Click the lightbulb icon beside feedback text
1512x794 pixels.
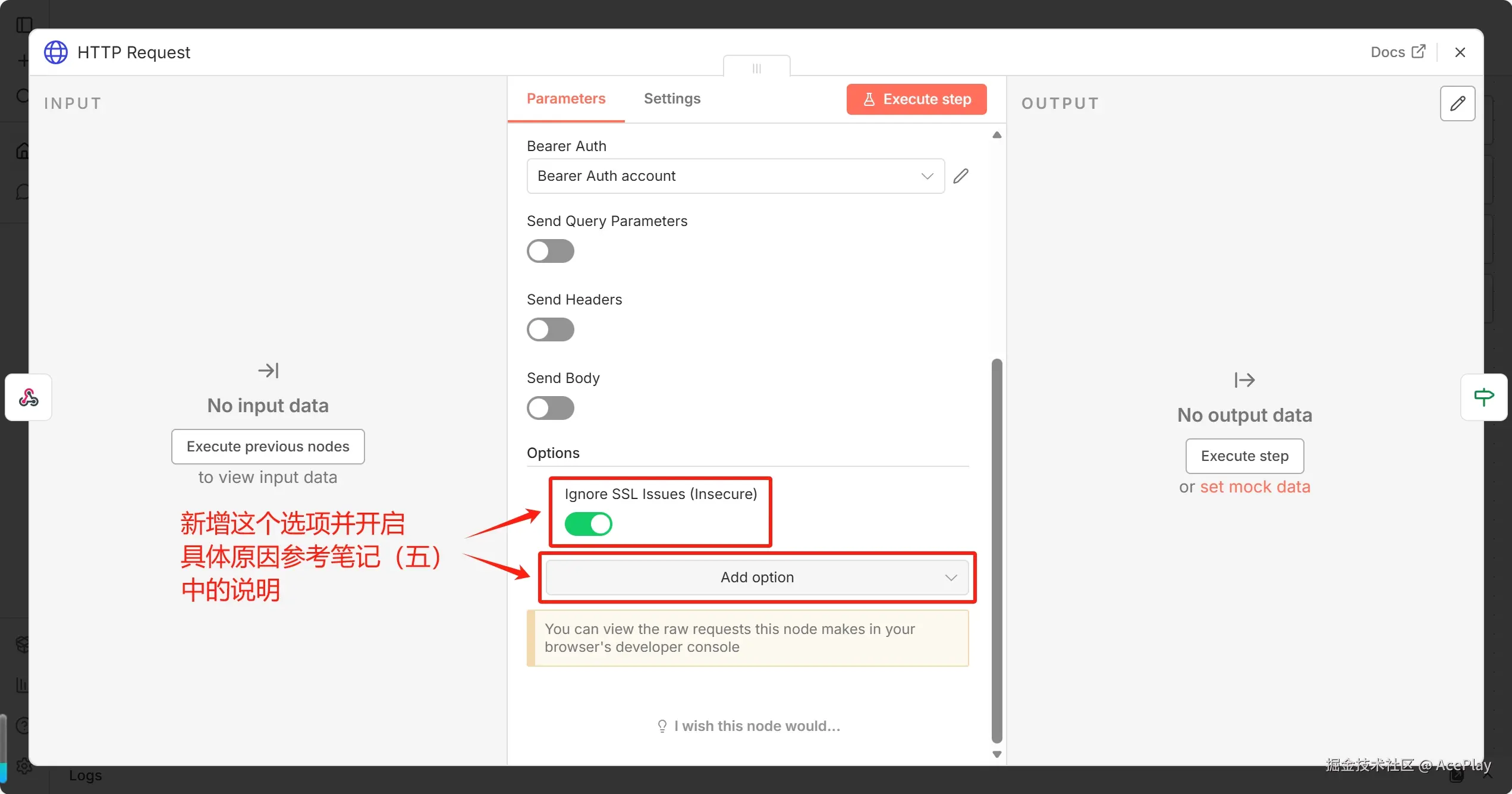tap(662, 726)
